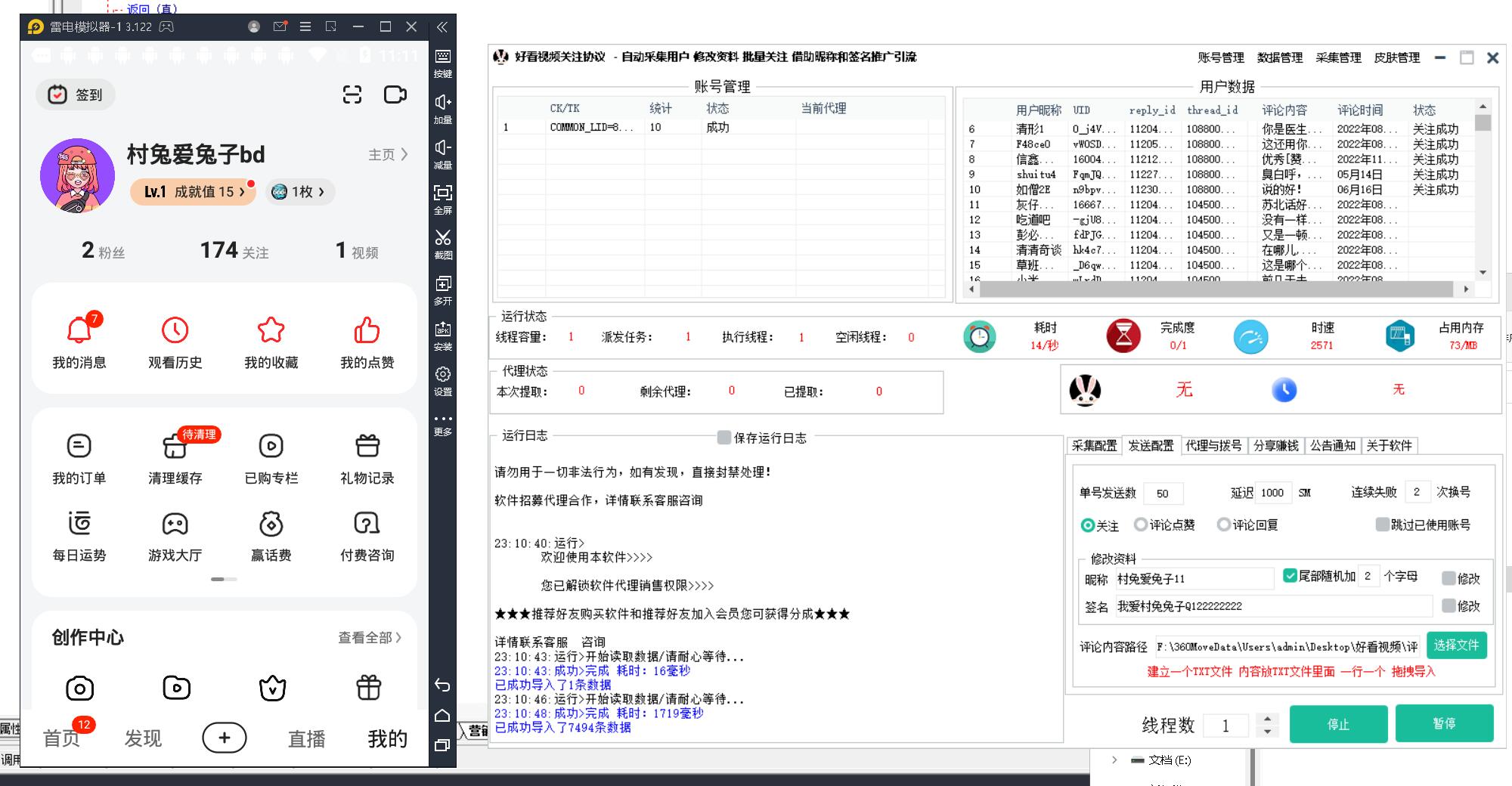
Task: Open watch history clock icon
Action: pyautogui.click(x=175, y=331)
